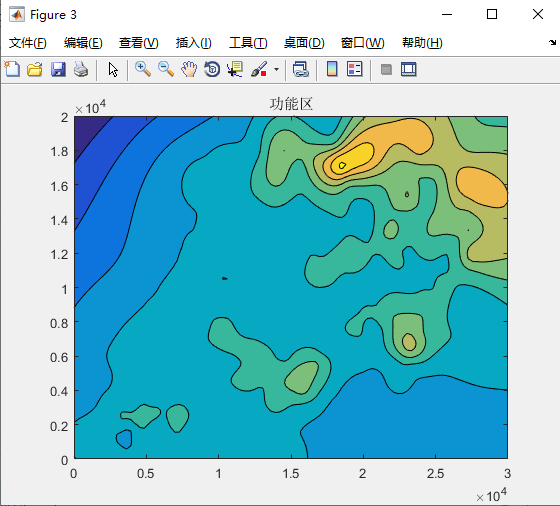The width and height of the screenshot is (560, 506).
Task: Save the figure using the floppy disk icon
Action: click(x=58, y=69)
